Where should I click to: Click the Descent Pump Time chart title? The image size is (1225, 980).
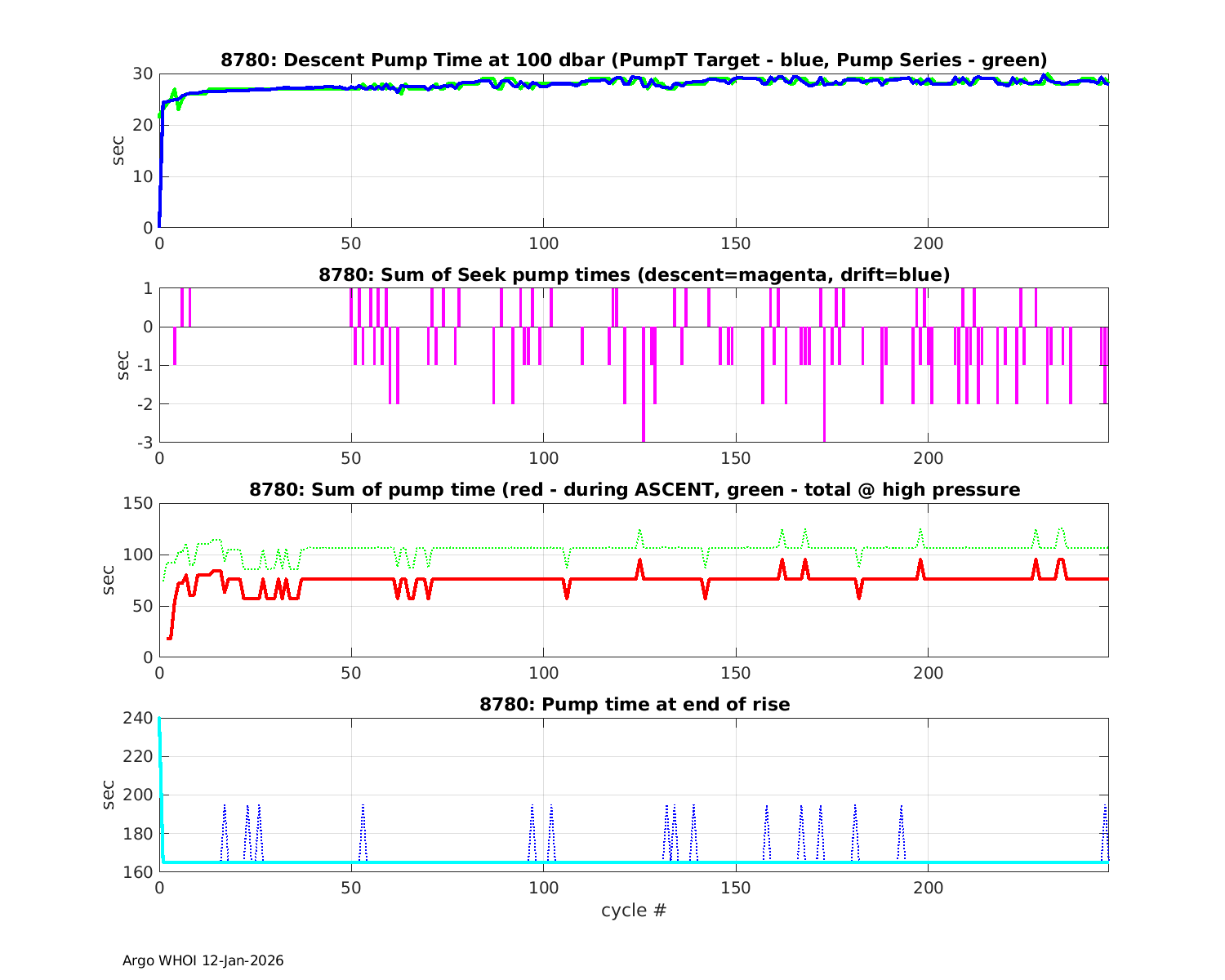click(x=634, y=60)
